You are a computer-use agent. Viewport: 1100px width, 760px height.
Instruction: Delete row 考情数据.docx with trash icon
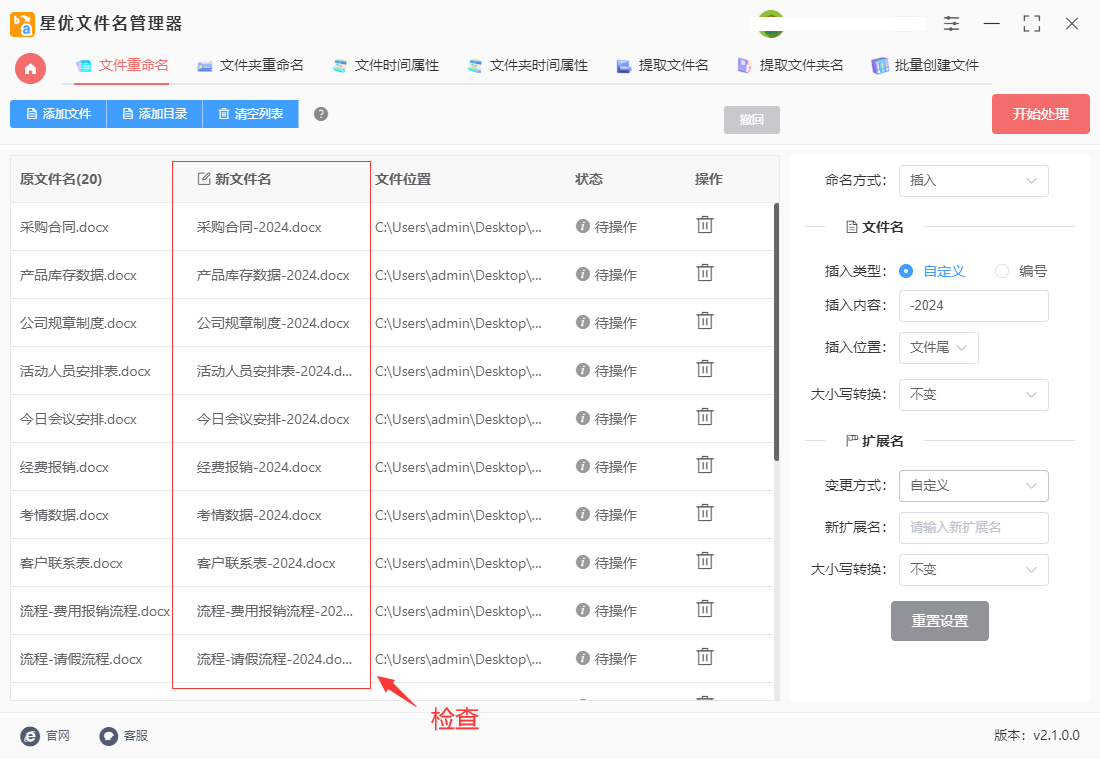[x=704, y=514]
